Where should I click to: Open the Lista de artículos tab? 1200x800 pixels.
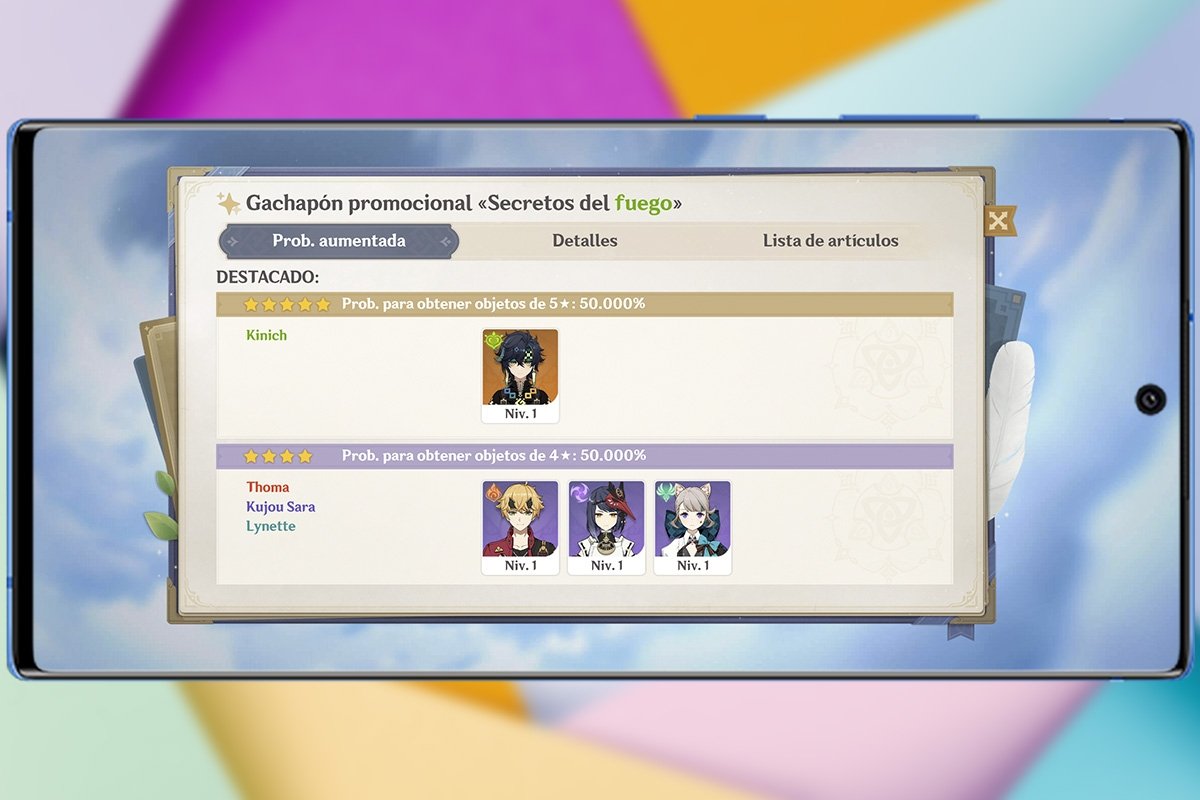pos(830,241)
